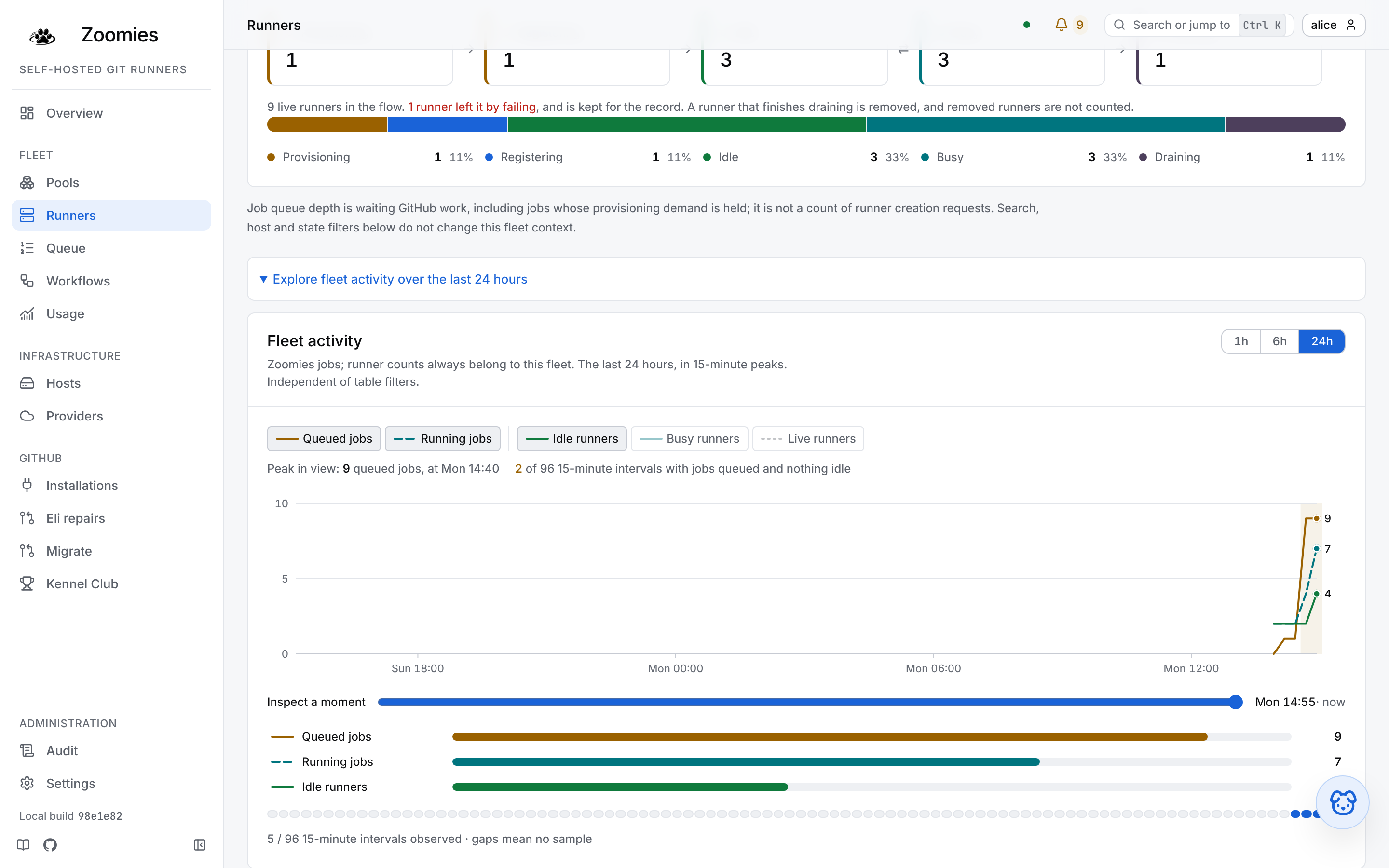
Task: Collapse sidebar with the panel icon
Action: click(199, 844)
